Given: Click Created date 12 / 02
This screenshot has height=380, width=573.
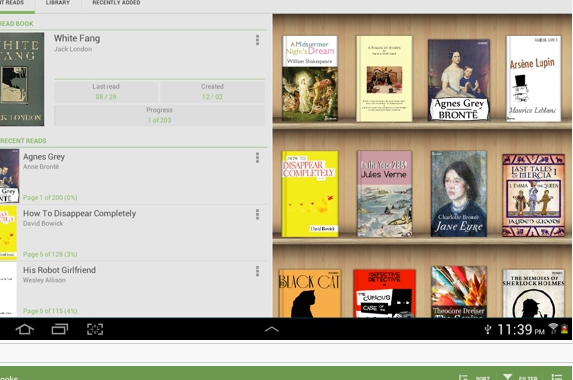Looking at the screenshot, I should (x=212, y=97).
